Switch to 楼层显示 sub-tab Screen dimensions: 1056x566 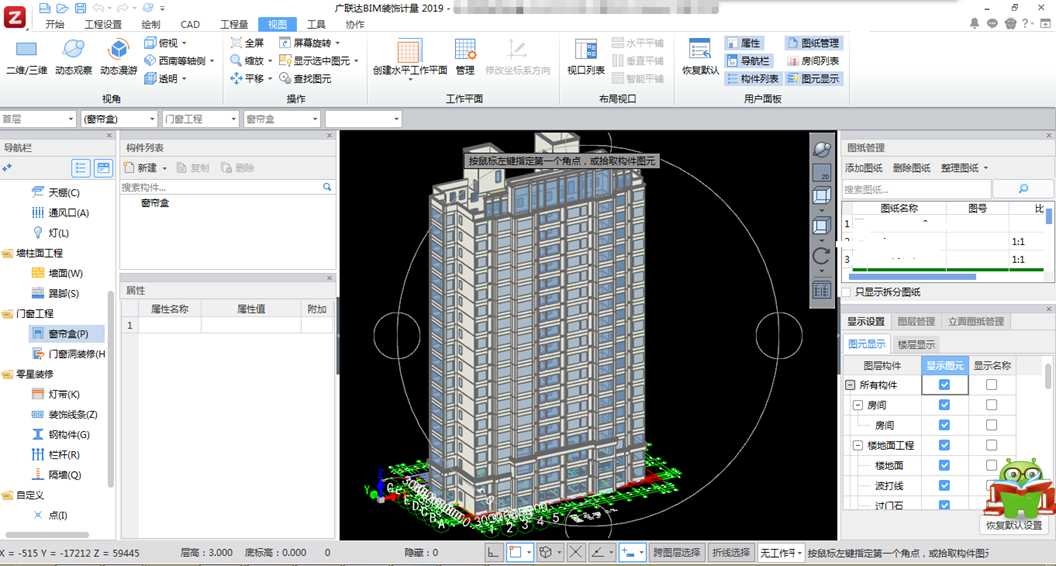[x=916, y=344]
